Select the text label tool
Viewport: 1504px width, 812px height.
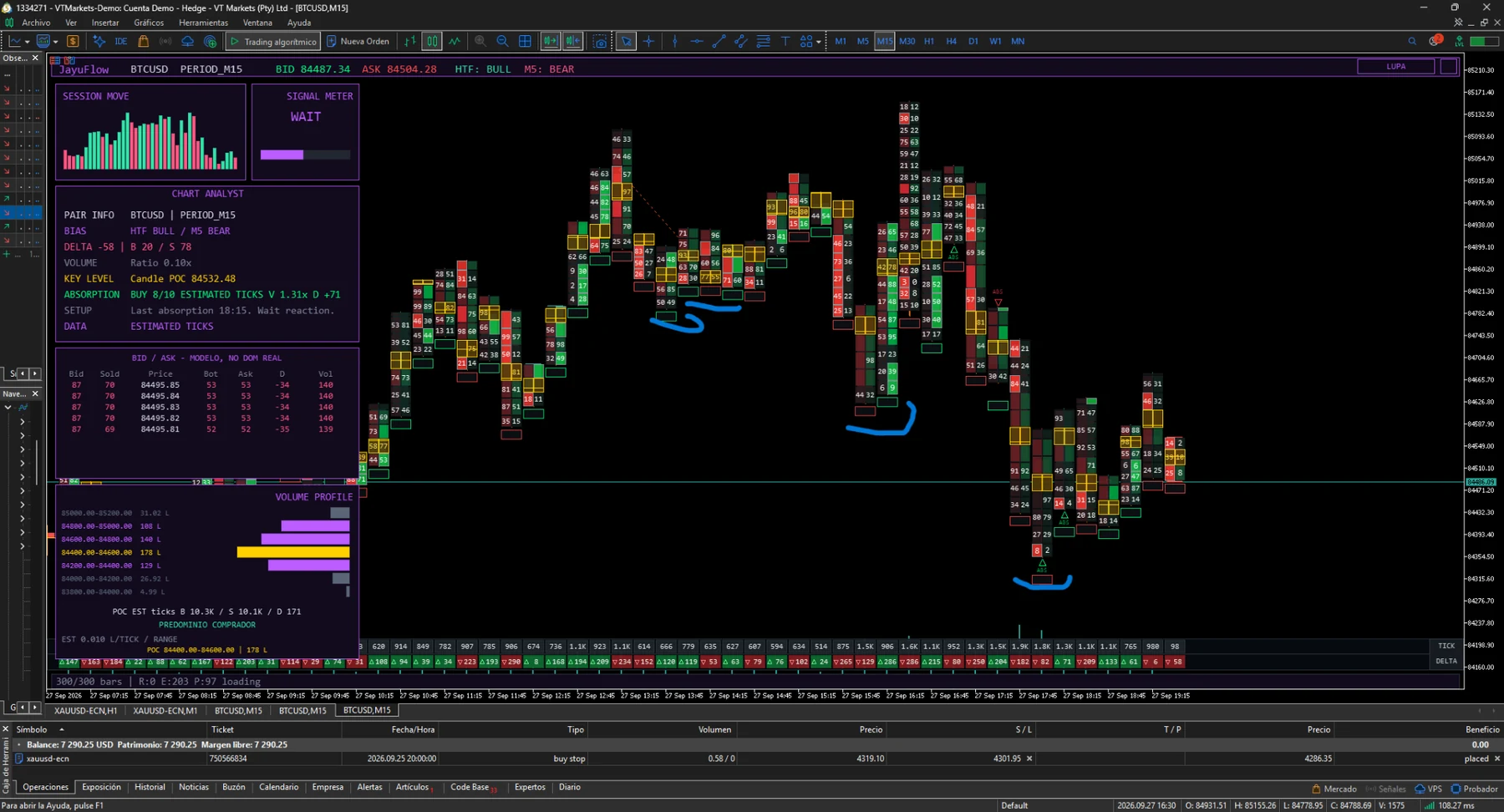[785, 41]
